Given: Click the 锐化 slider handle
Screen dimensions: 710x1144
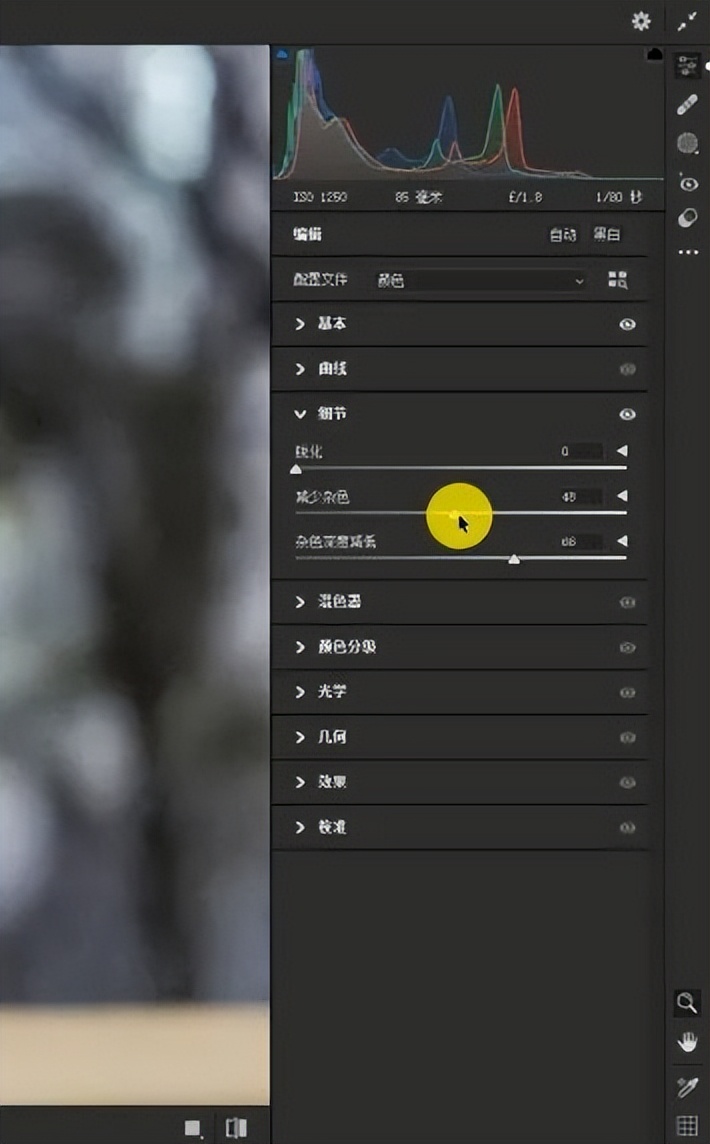Looking at the screenshot, I should [x=296, y=469].
